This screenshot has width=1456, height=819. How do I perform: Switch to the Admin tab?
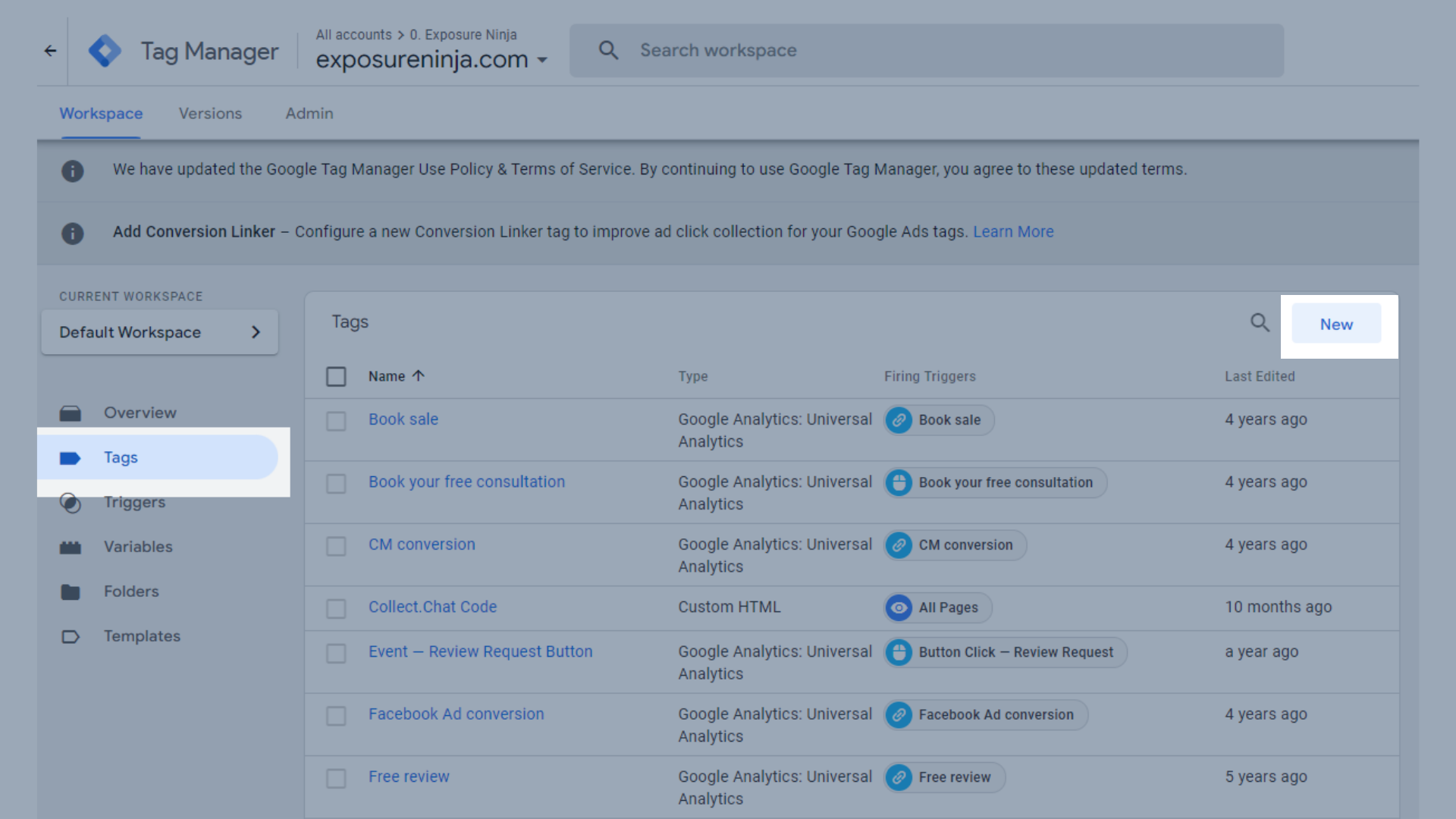tap(309, 114)
